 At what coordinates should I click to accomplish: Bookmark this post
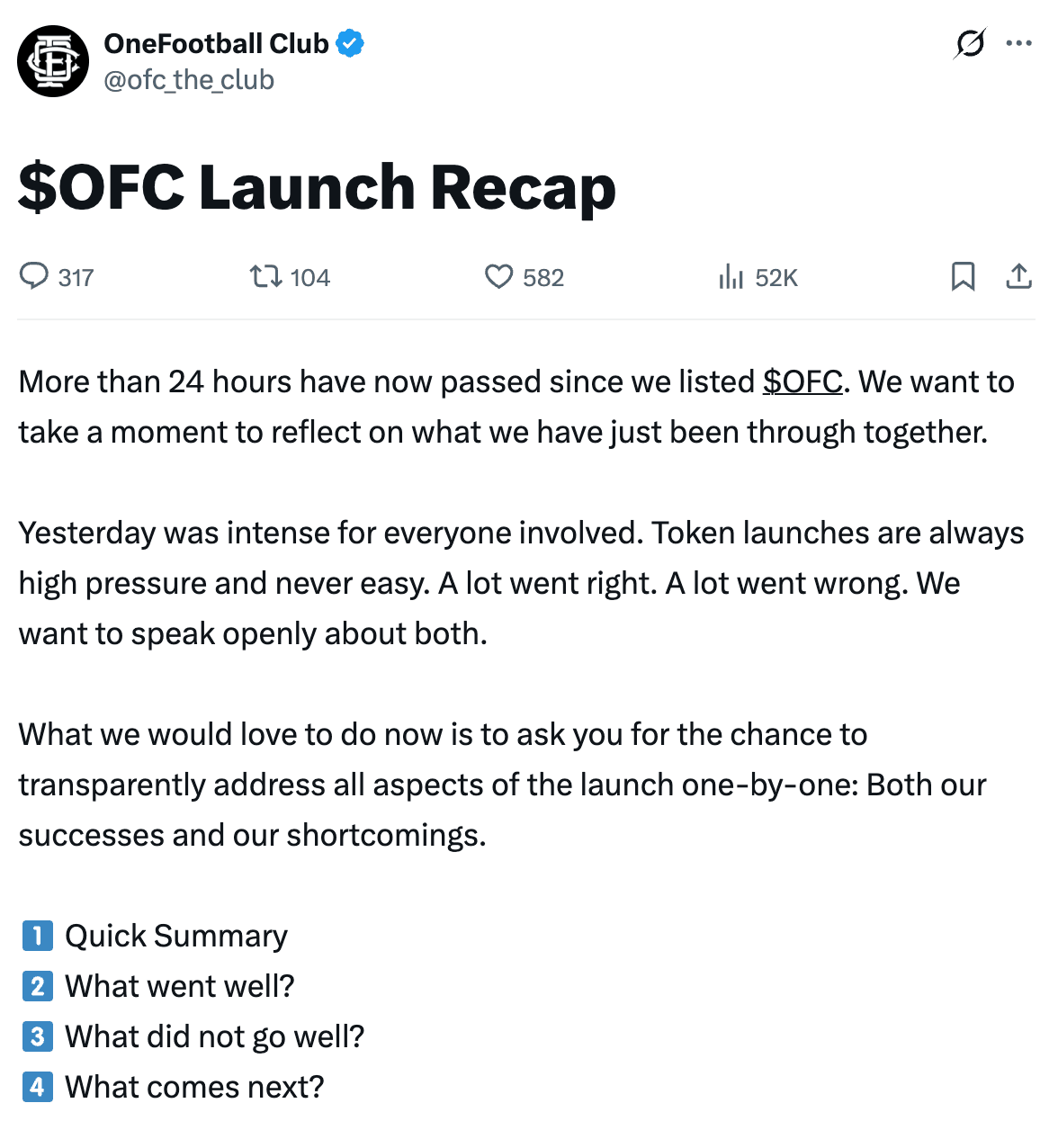click(963, 276)
